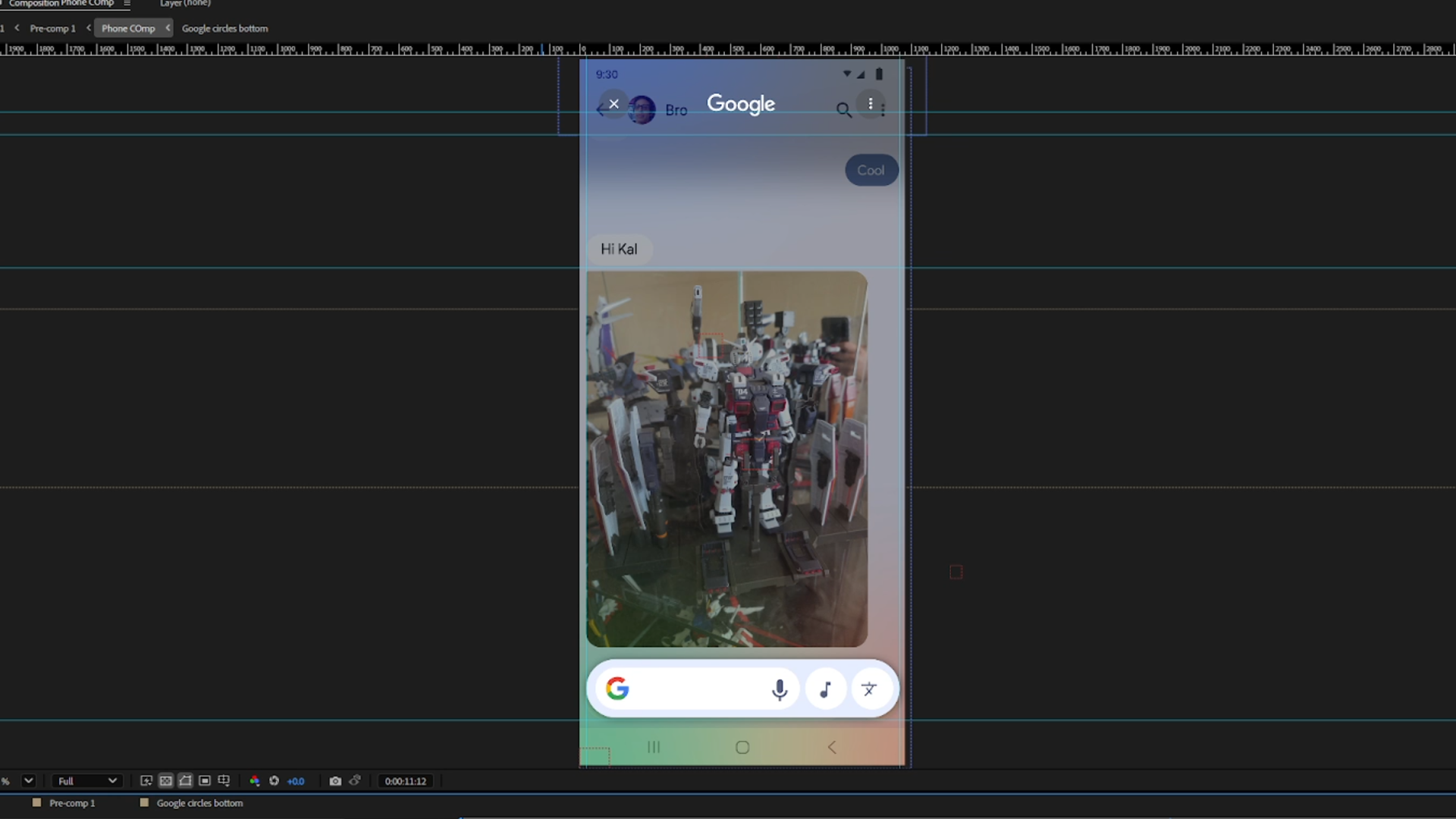Screen dimensions: 1456x819
Task: Select the Layer (none) tab
Action: click(x=184, y=4)
